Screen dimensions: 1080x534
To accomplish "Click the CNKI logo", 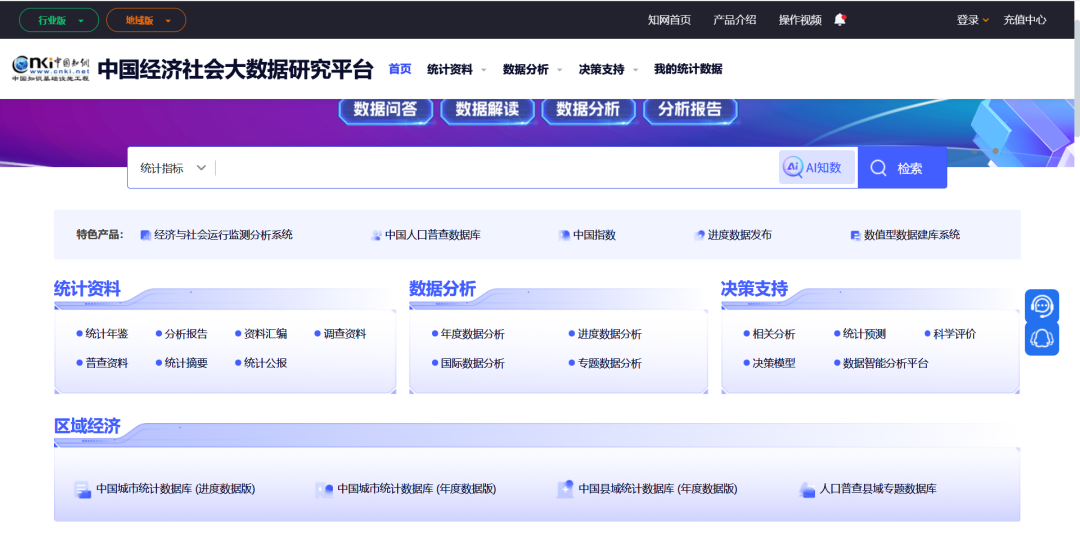I will coord(50,68).
